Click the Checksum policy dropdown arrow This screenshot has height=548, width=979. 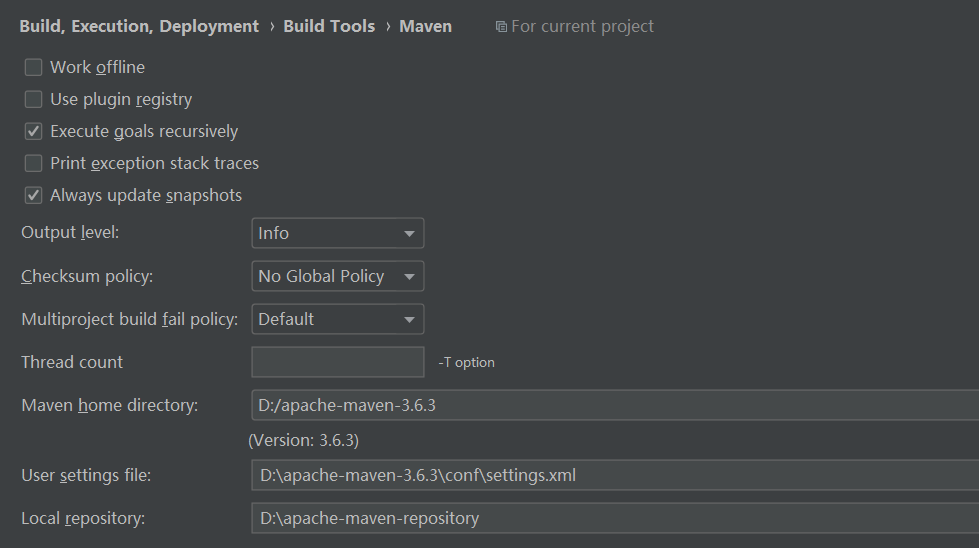409,276
